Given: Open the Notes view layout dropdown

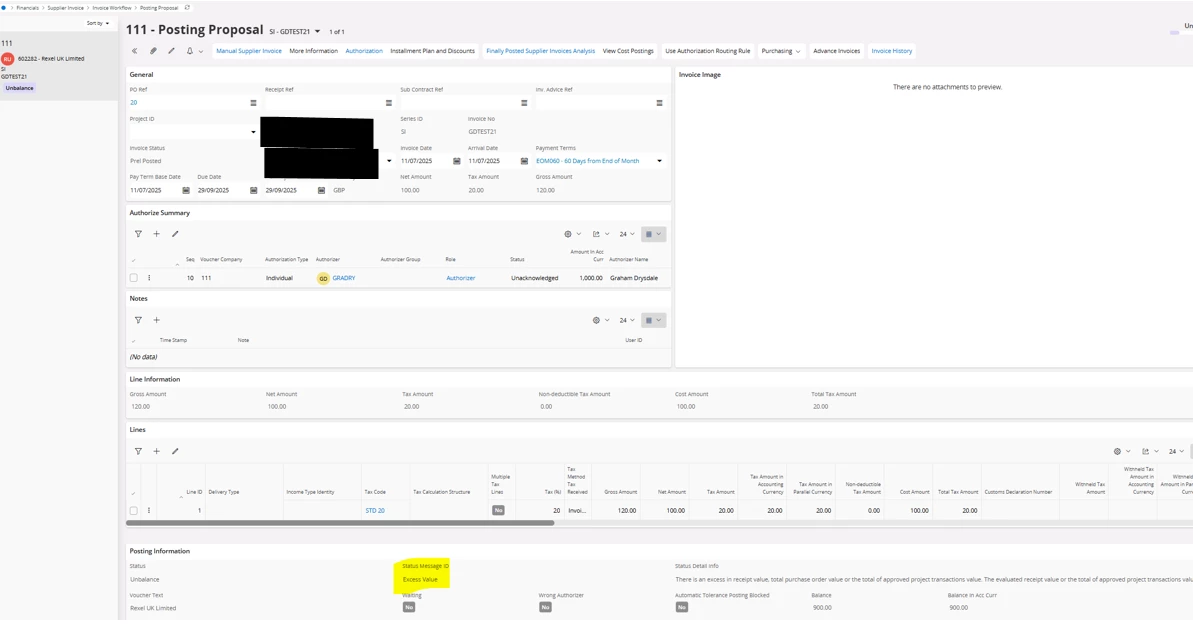Looking at the screenshot, I should tap(654, 320).
